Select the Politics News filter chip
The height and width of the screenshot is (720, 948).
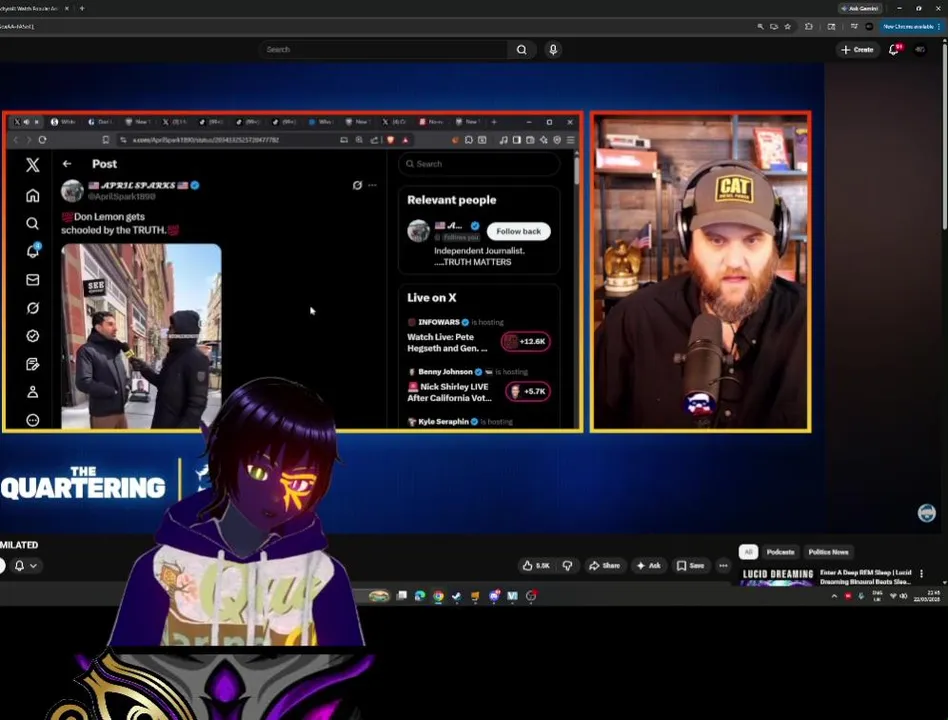(x=828, y=552)
